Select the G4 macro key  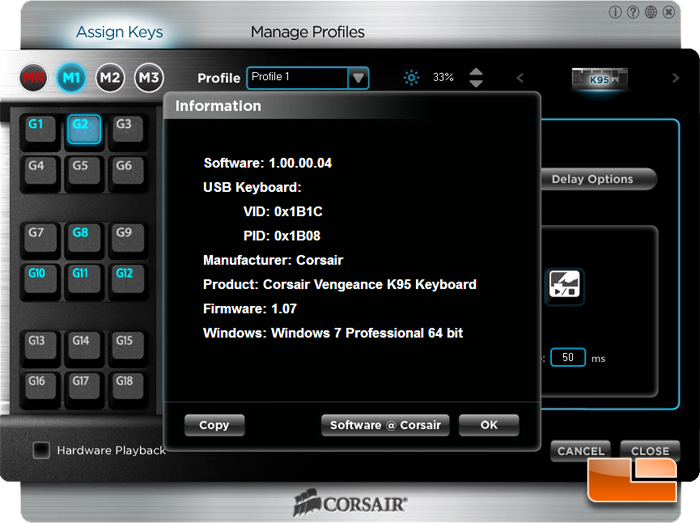40,170
